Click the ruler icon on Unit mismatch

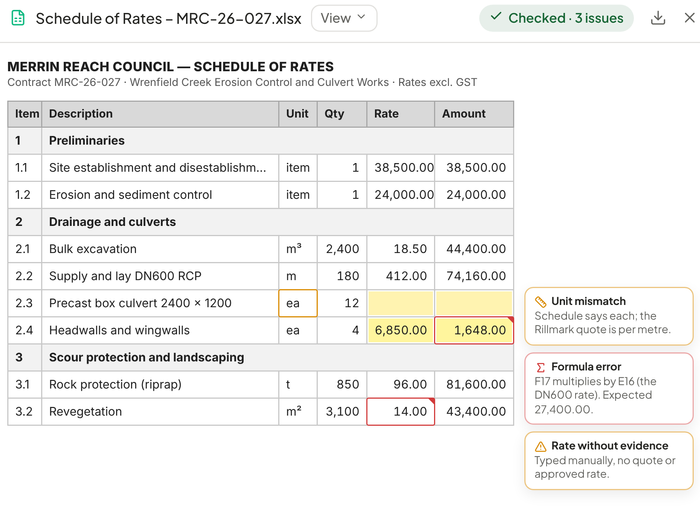(x=541, y=302)
